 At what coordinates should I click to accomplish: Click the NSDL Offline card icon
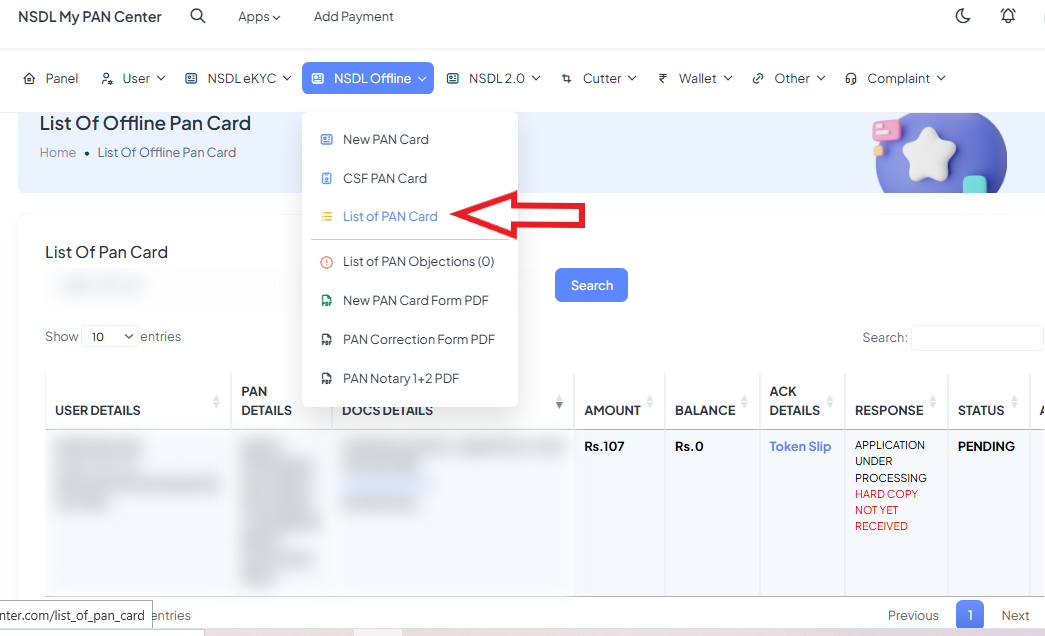point(318,79)
